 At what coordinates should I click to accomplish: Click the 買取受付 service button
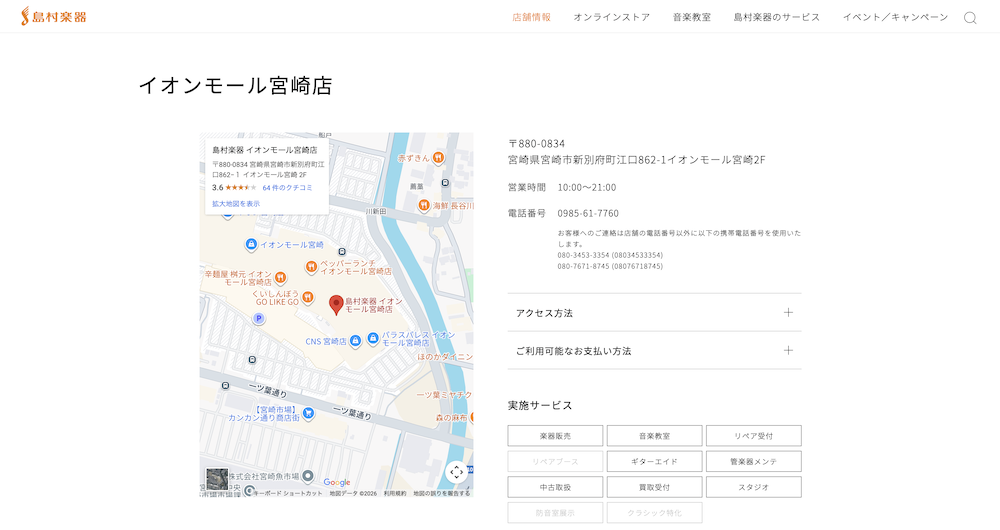click(654, 487)
